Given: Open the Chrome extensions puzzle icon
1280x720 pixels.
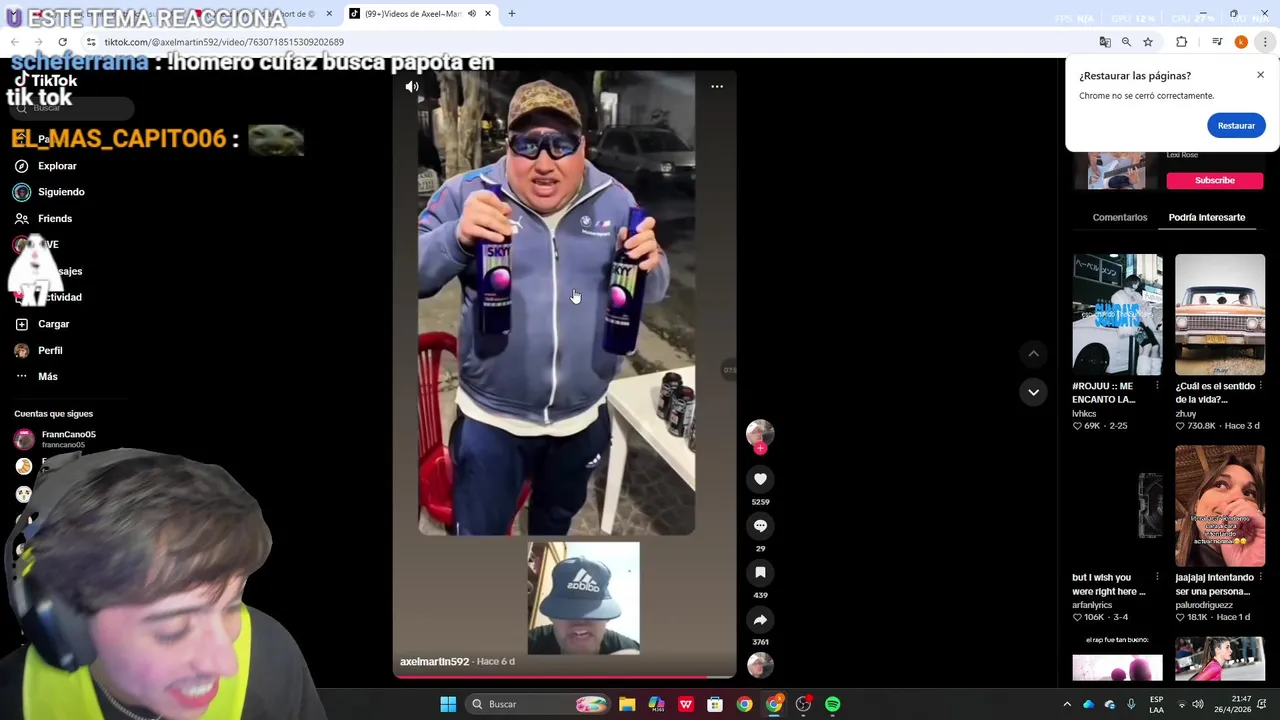Looking at the screenshot, I should 1181,42.
